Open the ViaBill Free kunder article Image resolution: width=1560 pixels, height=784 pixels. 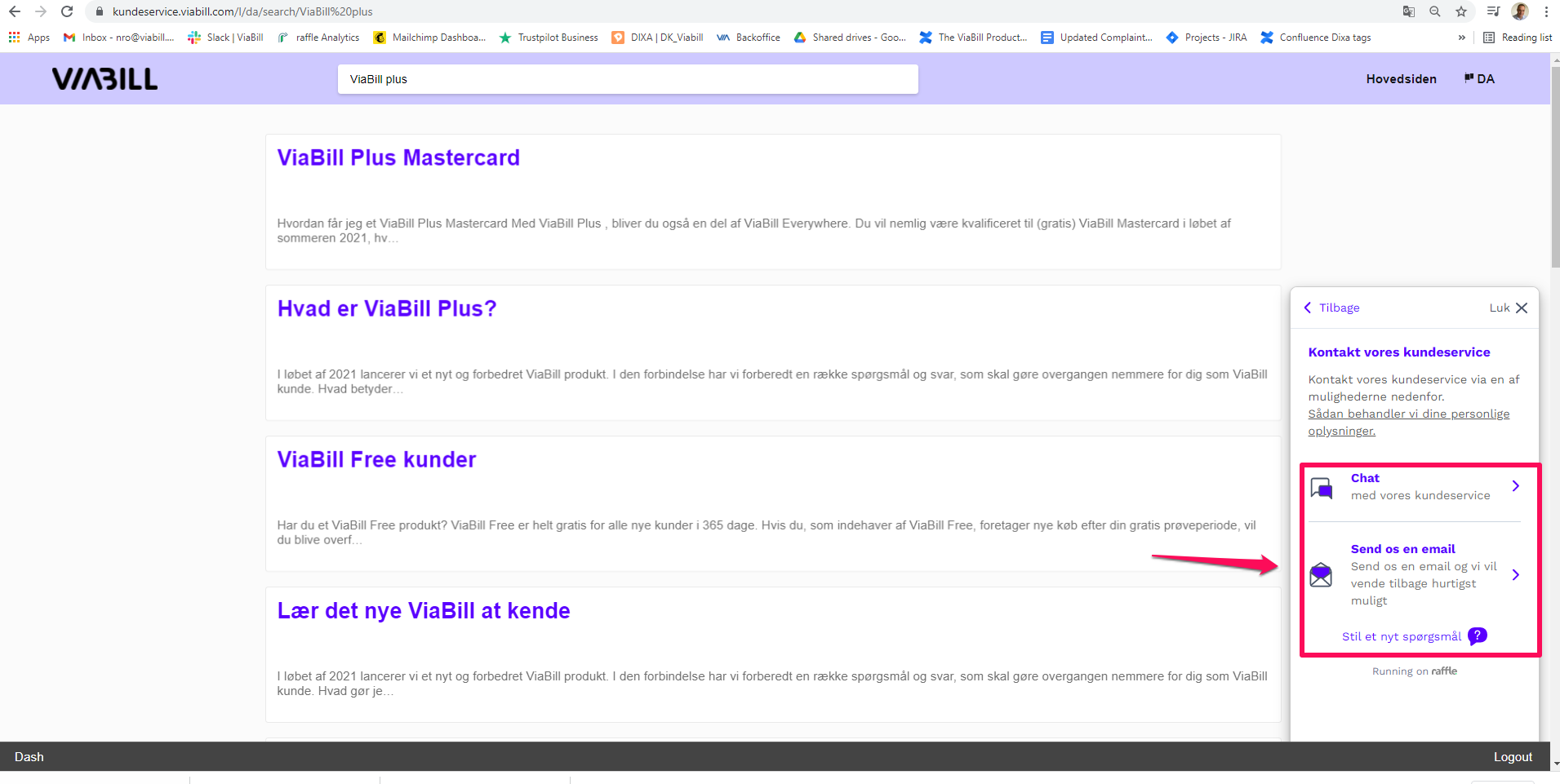(376, 459)
